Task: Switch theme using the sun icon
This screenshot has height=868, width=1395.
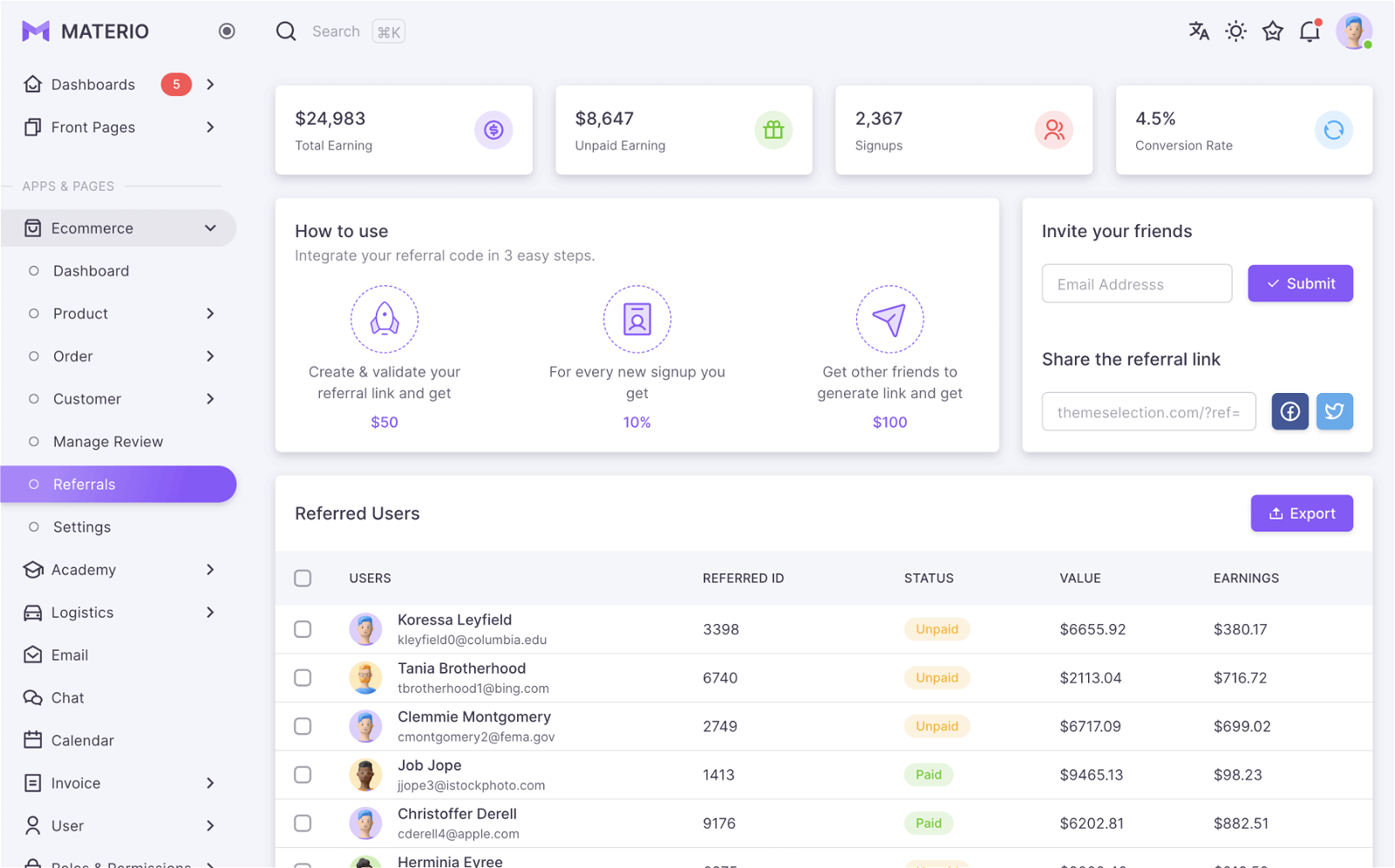Action: click(x=1235, y=31)
